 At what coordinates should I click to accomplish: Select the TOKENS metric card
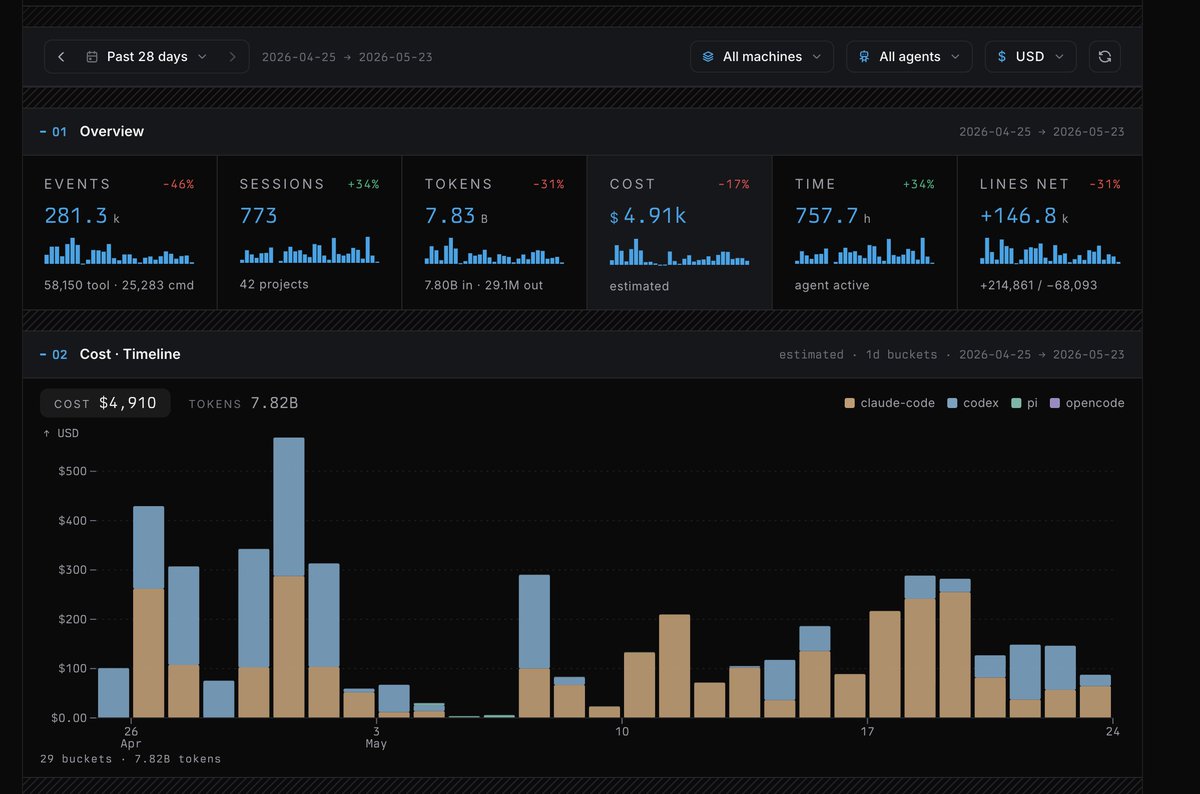(494, 232)
